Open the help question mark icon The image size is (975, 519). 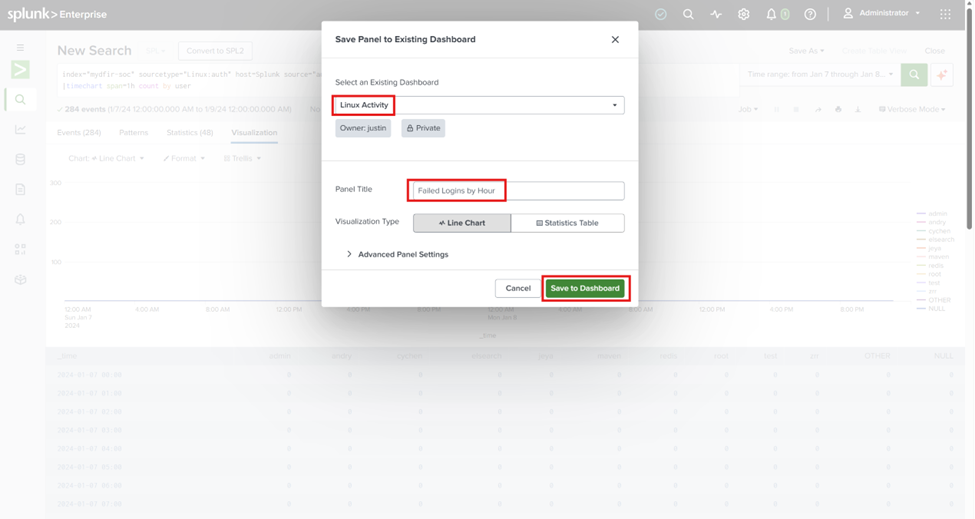tap(810, 14)
